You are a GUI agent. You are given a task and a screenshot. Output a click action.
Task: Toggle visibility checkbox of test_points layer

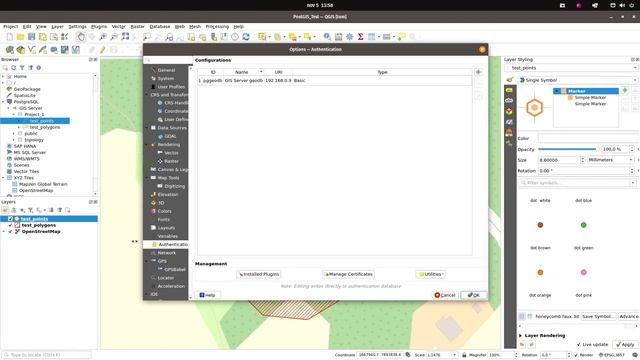10,219
